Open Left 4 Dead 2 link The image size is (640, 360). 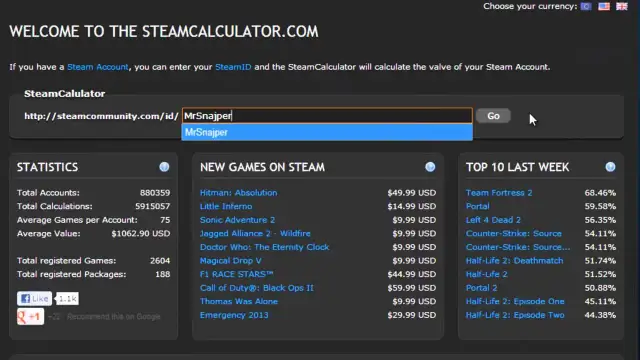(493, 220)
